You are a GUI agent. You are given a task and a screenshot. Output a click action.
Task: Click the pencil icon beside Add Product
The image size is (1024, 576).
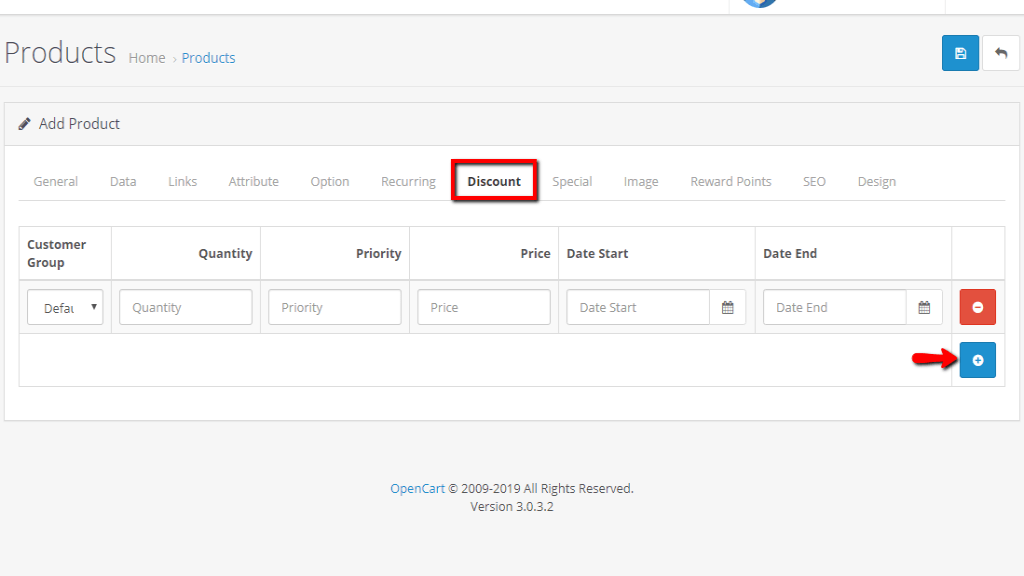[x=24, y=123]
